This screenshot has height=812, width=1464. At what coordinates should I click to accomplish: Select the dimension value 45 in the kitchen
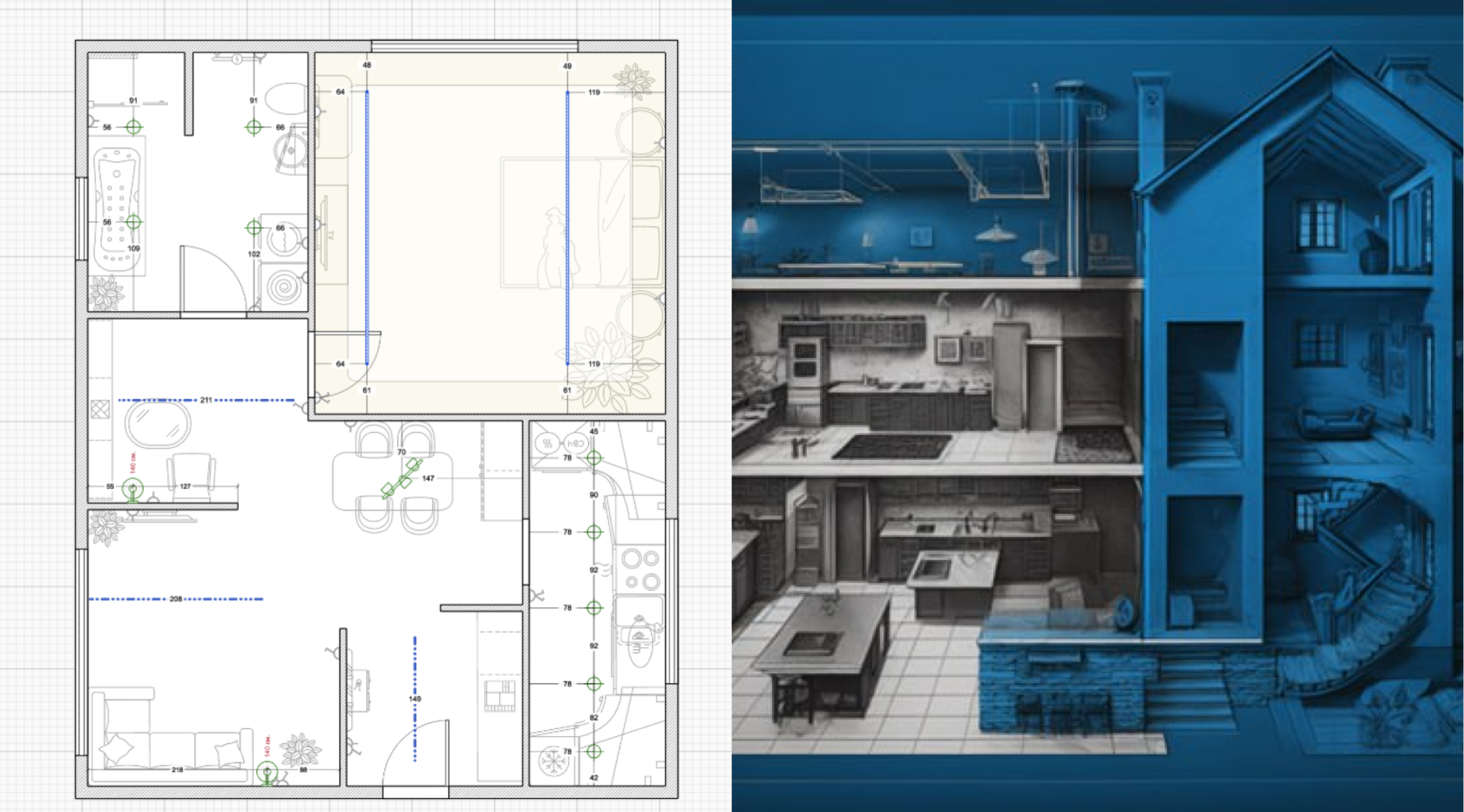tap(594, 431)
